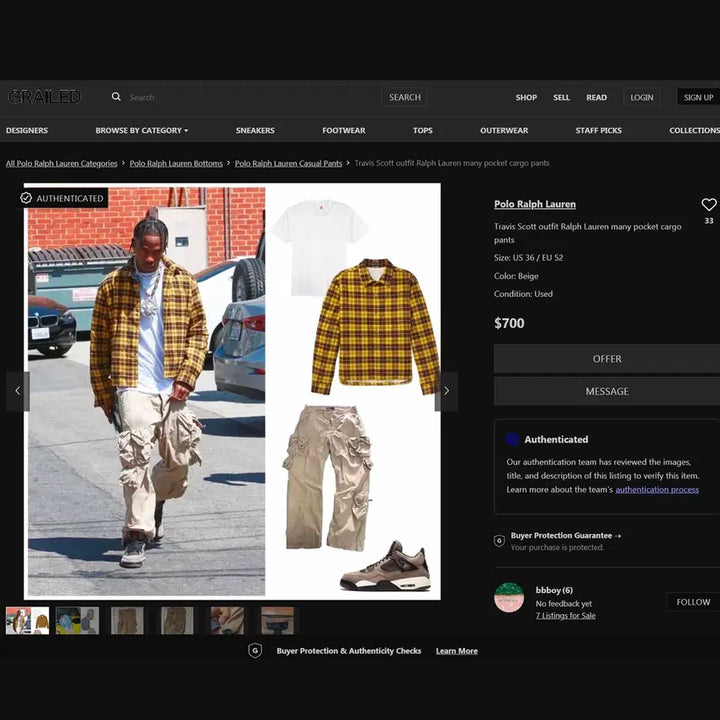Go to the FOOTWEAR category

coord(344,130)
